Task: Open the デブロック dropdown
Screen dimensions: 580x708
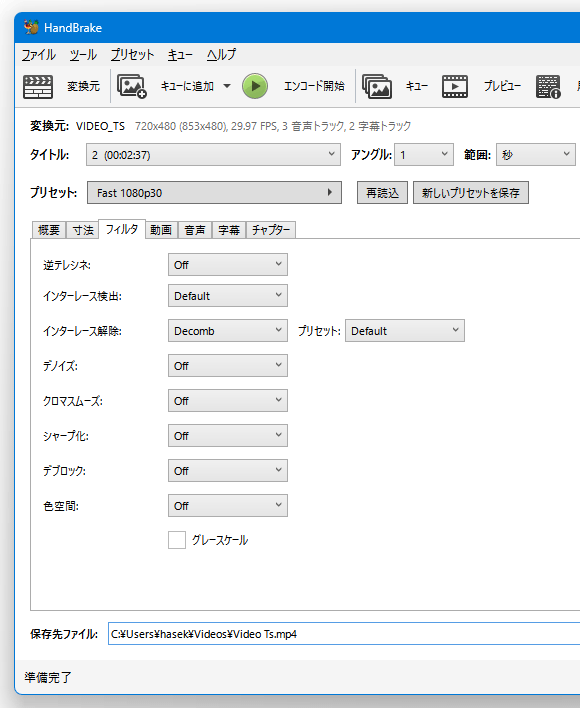Action: coord(227,470)
